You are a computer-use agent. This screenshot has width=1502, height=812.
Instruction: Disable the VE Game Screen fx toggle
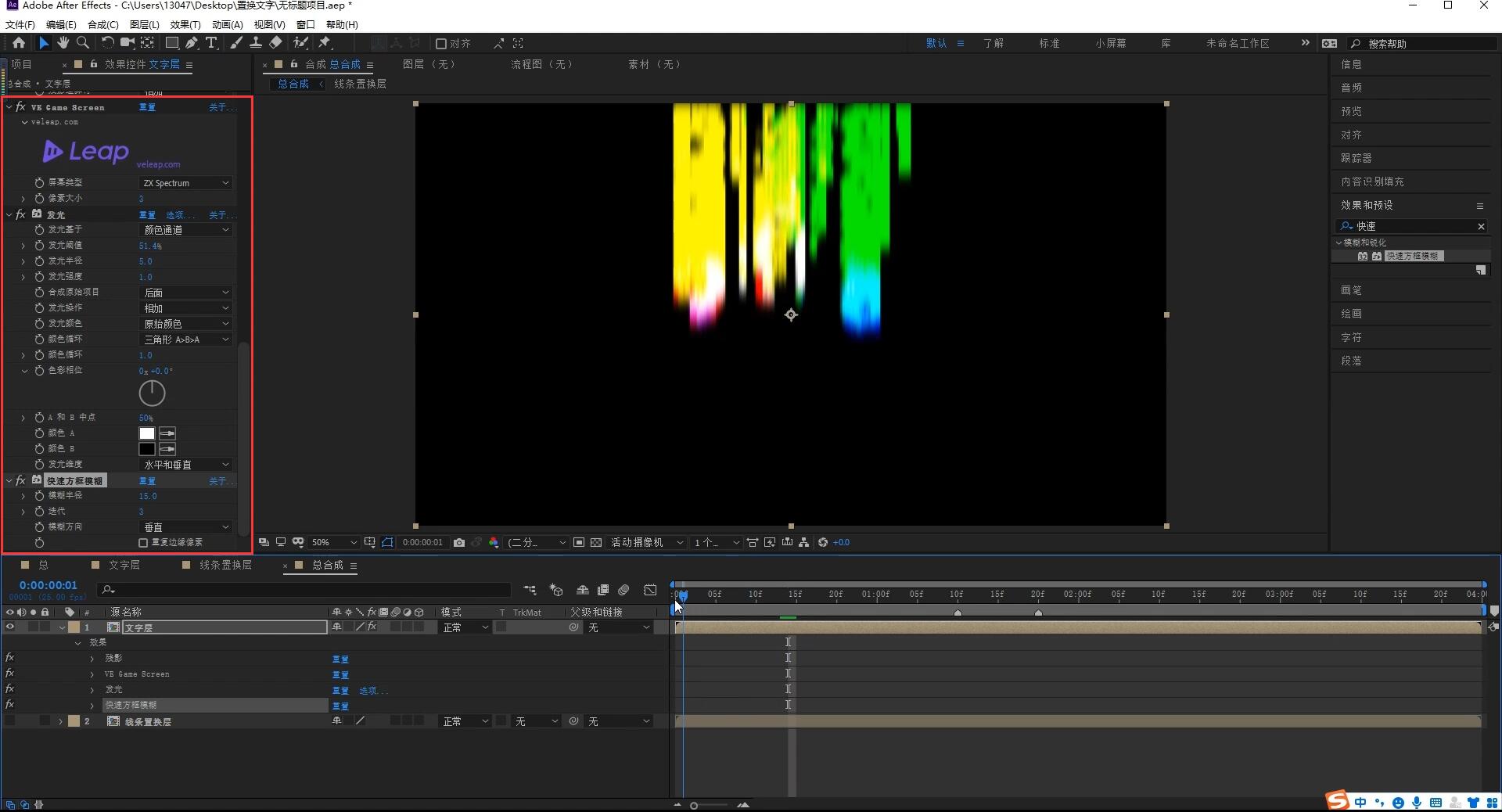coord(20,107)
